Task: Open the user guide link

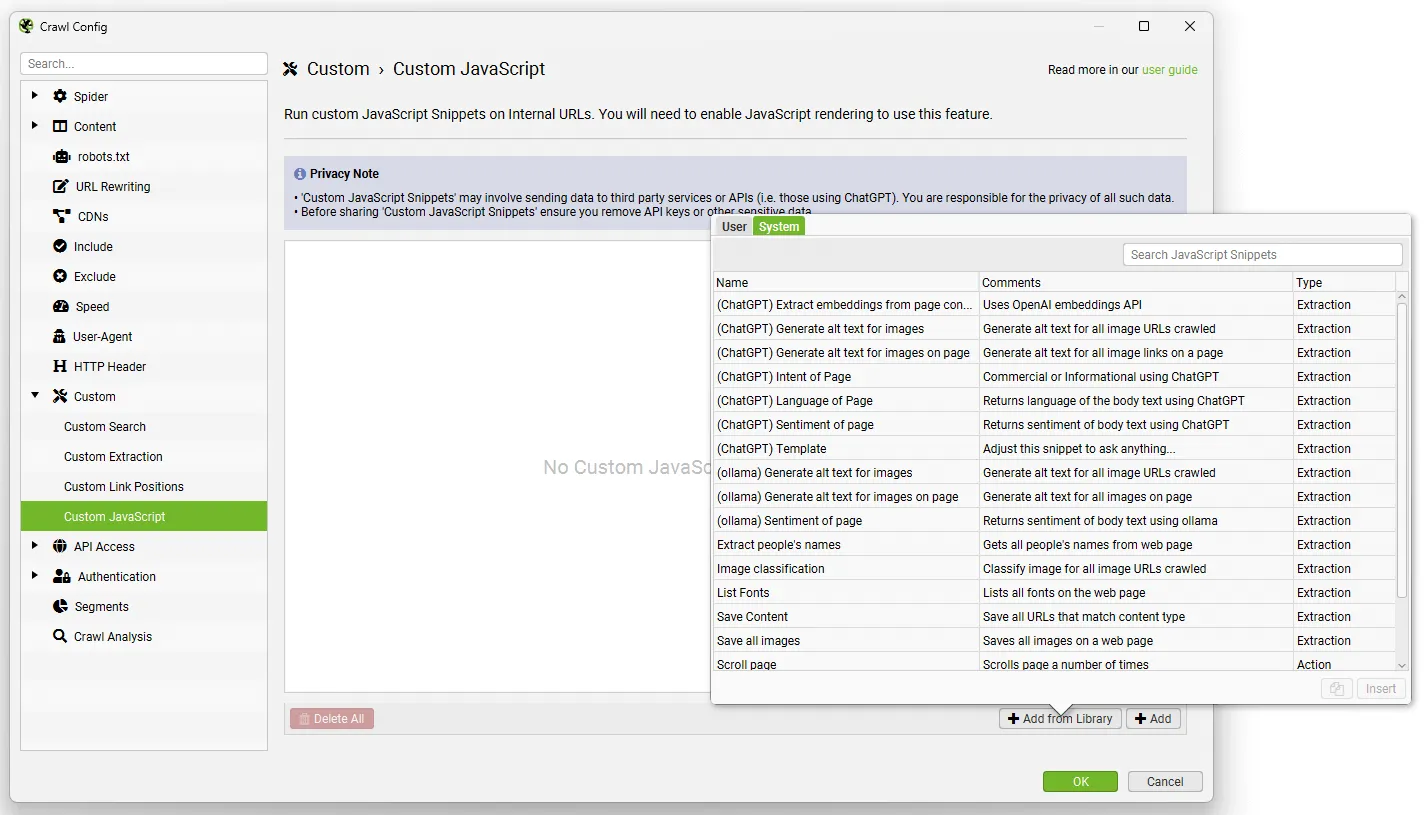Action: [x=1169, y=70]
